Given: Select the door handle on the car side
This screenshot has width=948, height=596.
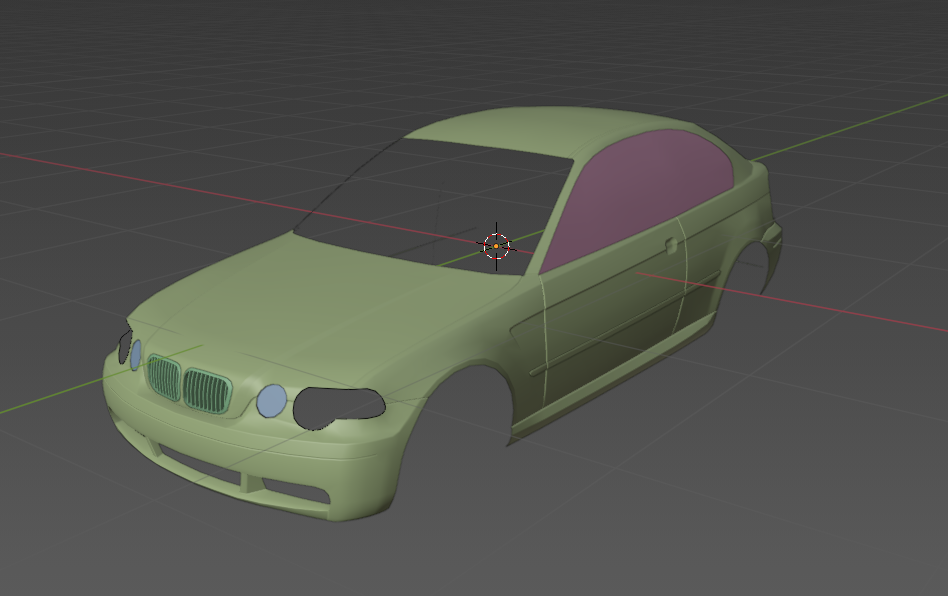Looking at the screenshot, I should click(670, 245).
